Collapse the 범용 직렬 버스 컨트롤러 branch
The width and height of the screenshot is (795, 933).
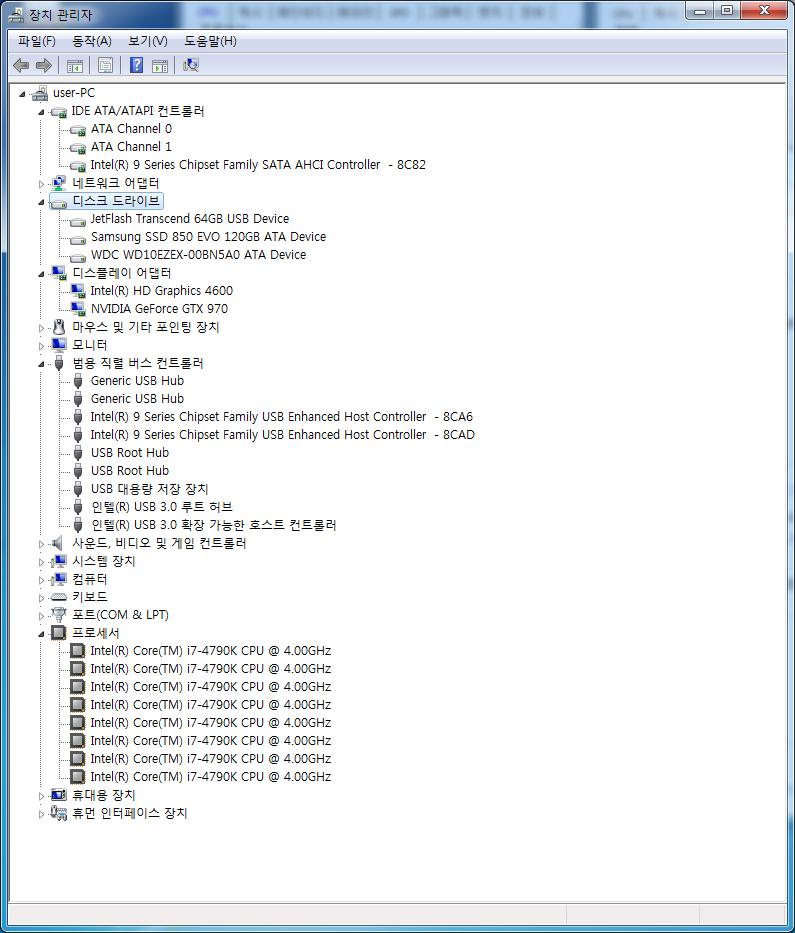click(x=41, y=364)
